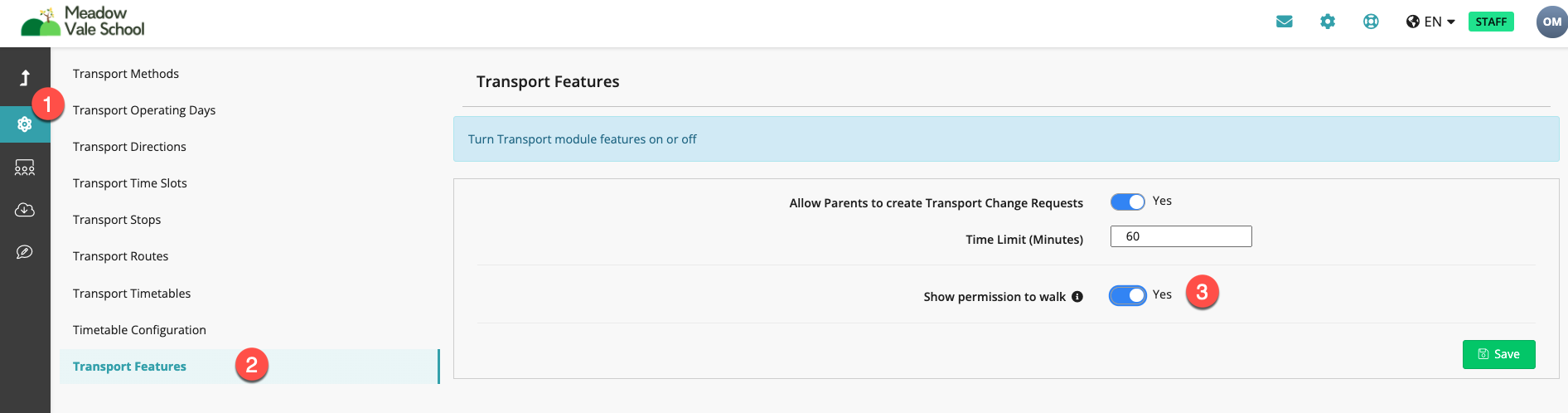1568x413 pixels.
Task: Open the sidebar people group icon
Action: click(x=25, y=168)
